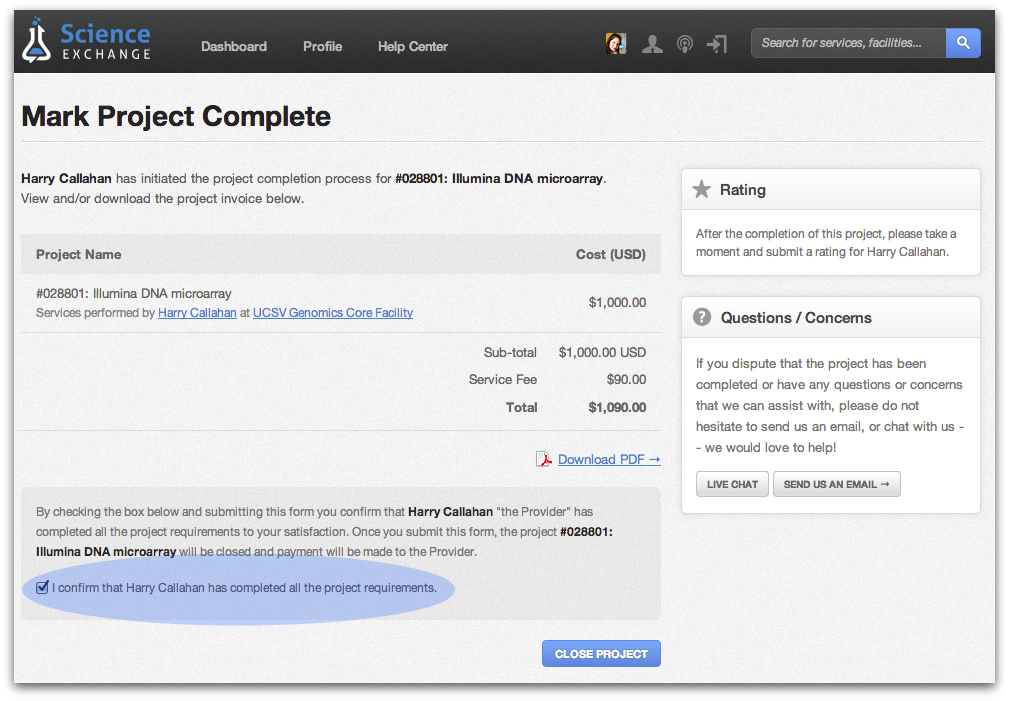
Task: Open the Dashboard menu item
Action: pos(234,46)
